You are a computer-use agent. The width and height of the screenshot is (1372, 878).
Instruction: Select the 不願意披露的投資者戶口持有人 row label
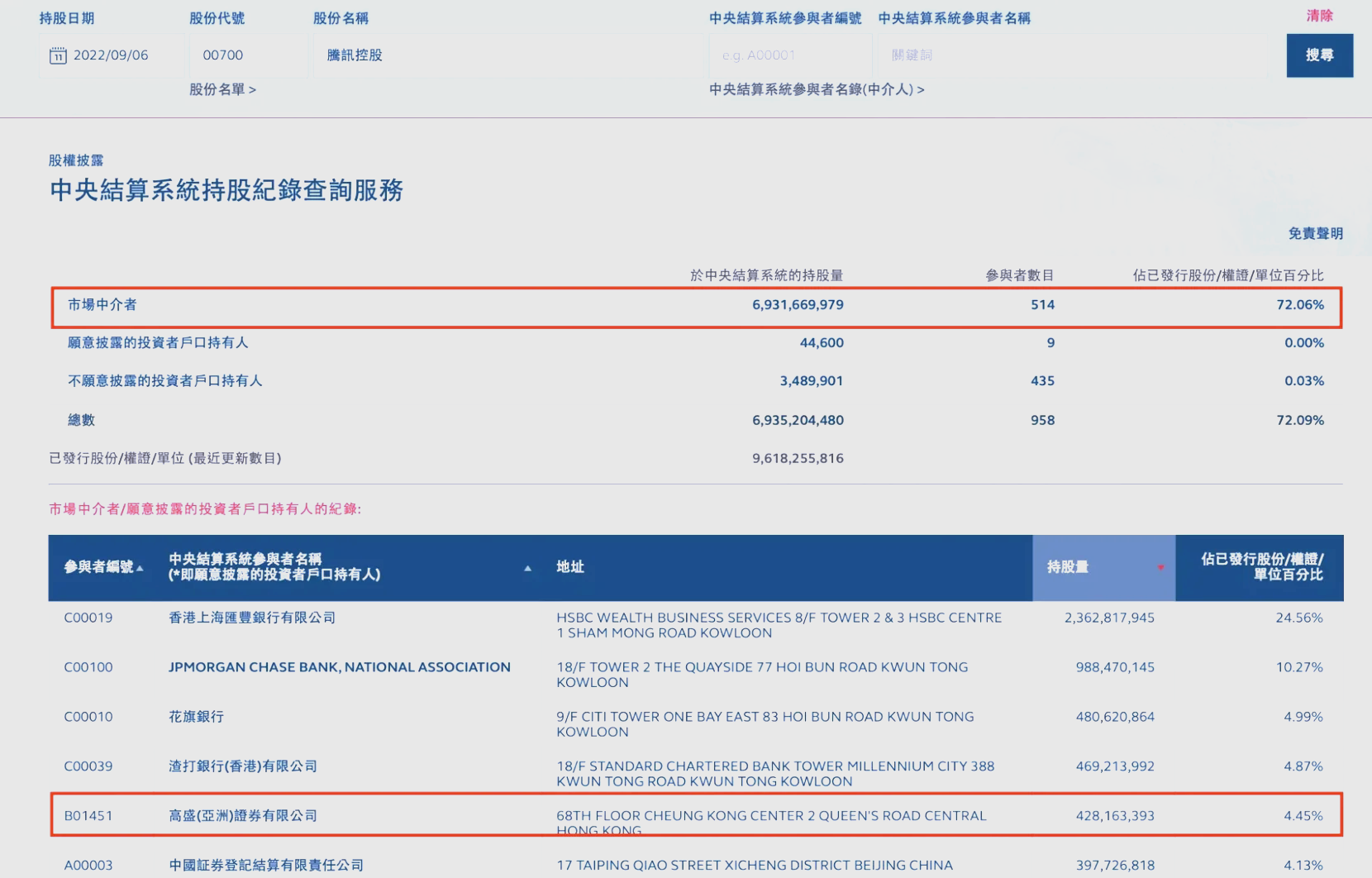tap(165, 381)
